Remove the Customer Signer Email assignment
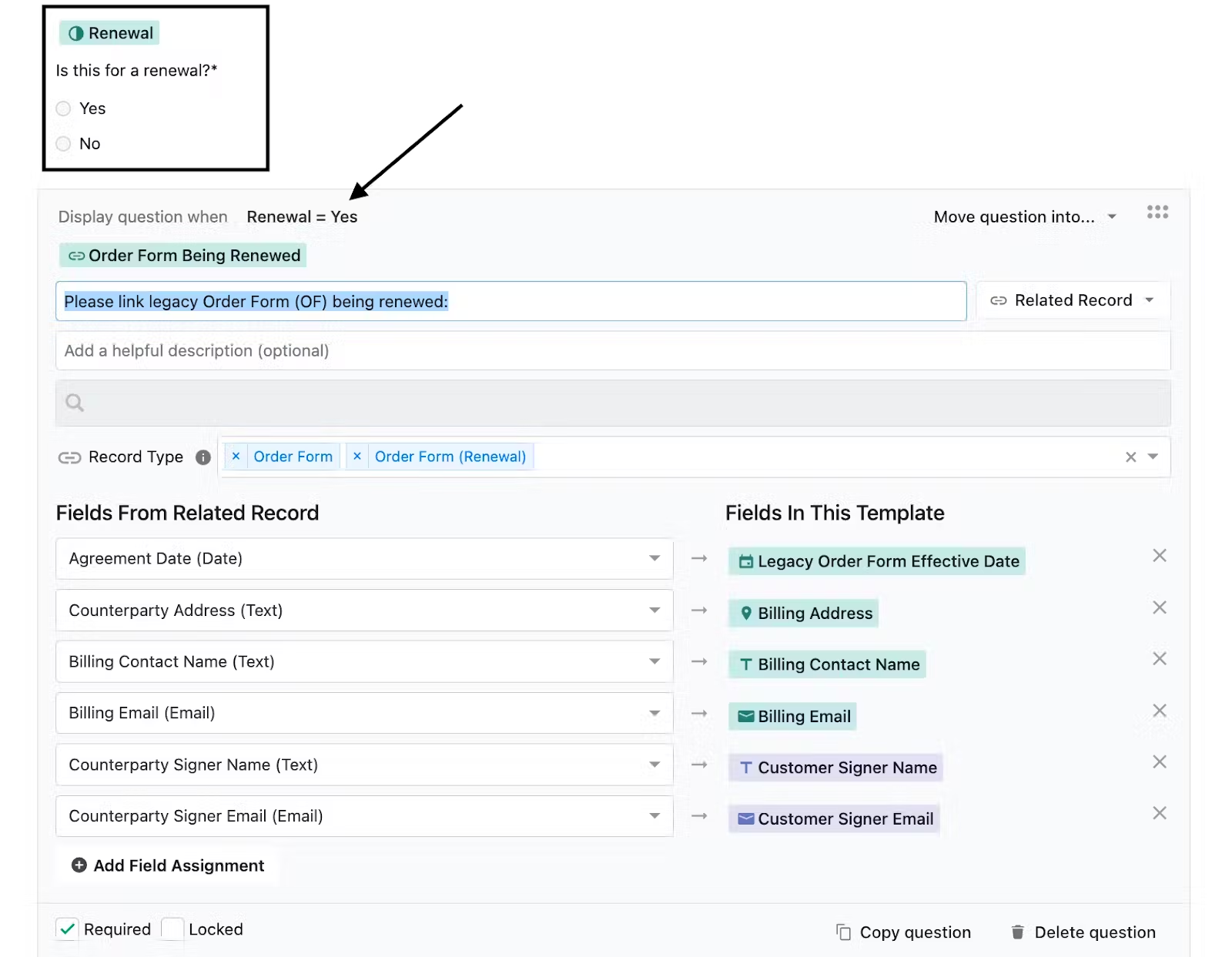1232x957 pixels. [x=1160, y=813]
